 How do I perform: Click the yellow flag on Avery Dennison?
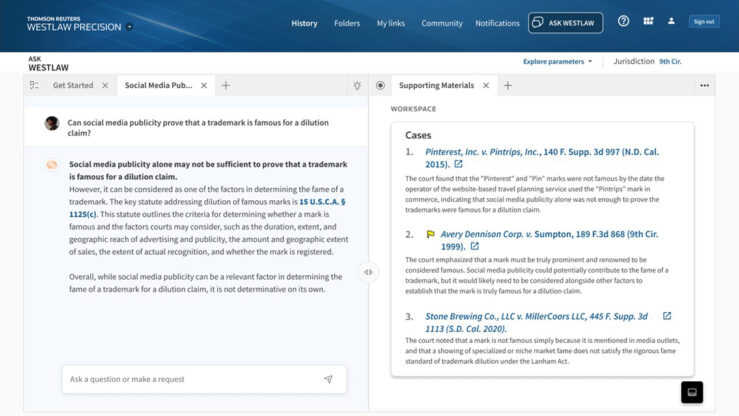[430, 234]
